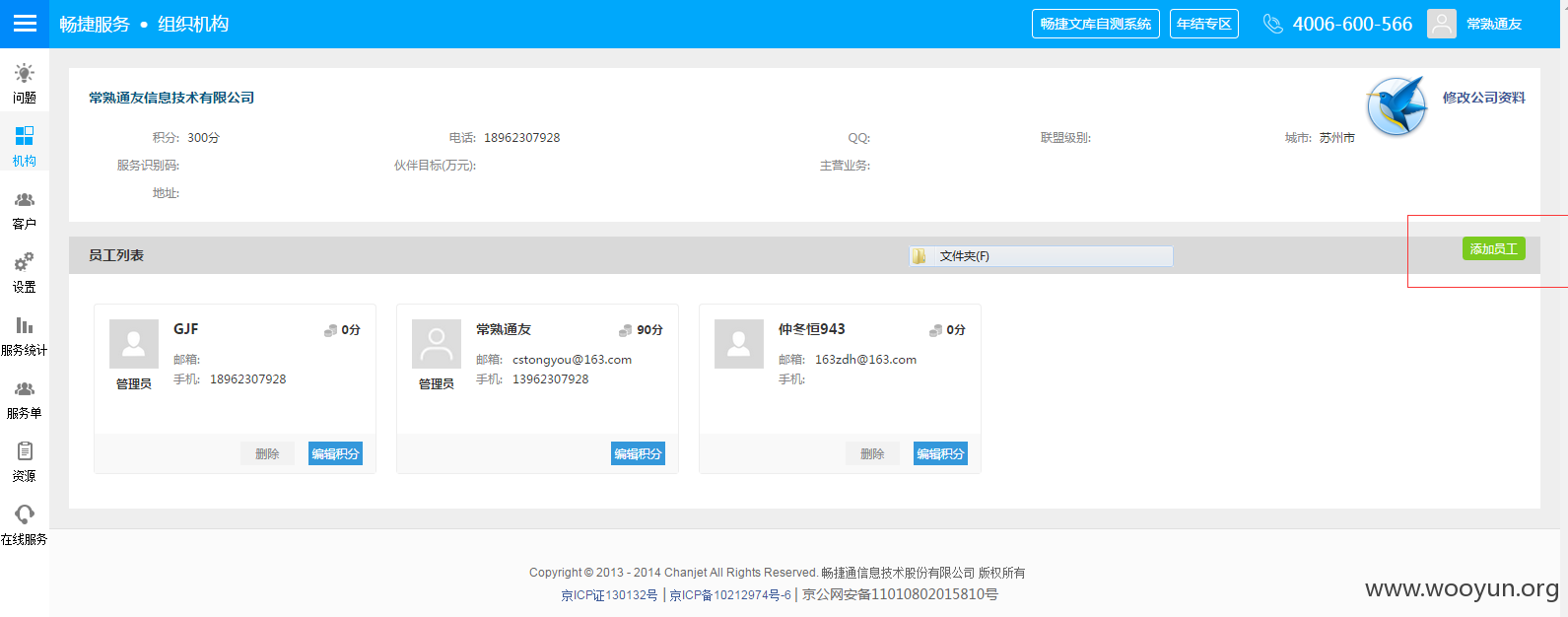1568x617 pixels.
Task: Click the name GJF
Action: 186,329
